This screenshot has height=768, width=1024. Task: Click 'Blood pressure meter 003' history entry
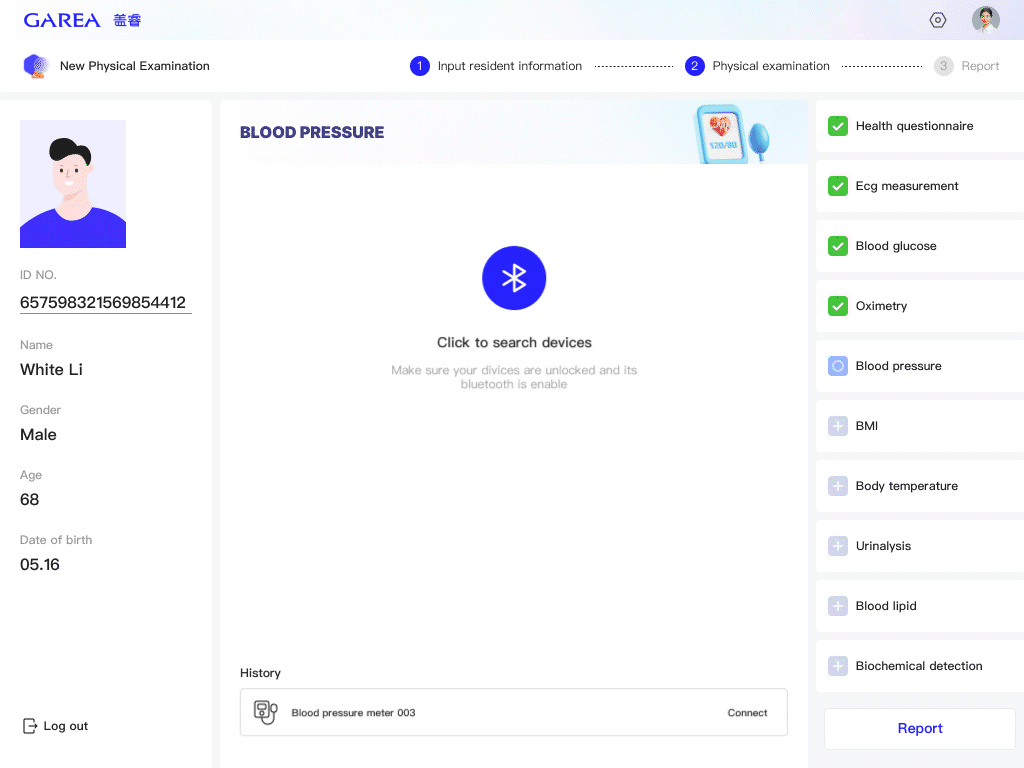(513, 712)
